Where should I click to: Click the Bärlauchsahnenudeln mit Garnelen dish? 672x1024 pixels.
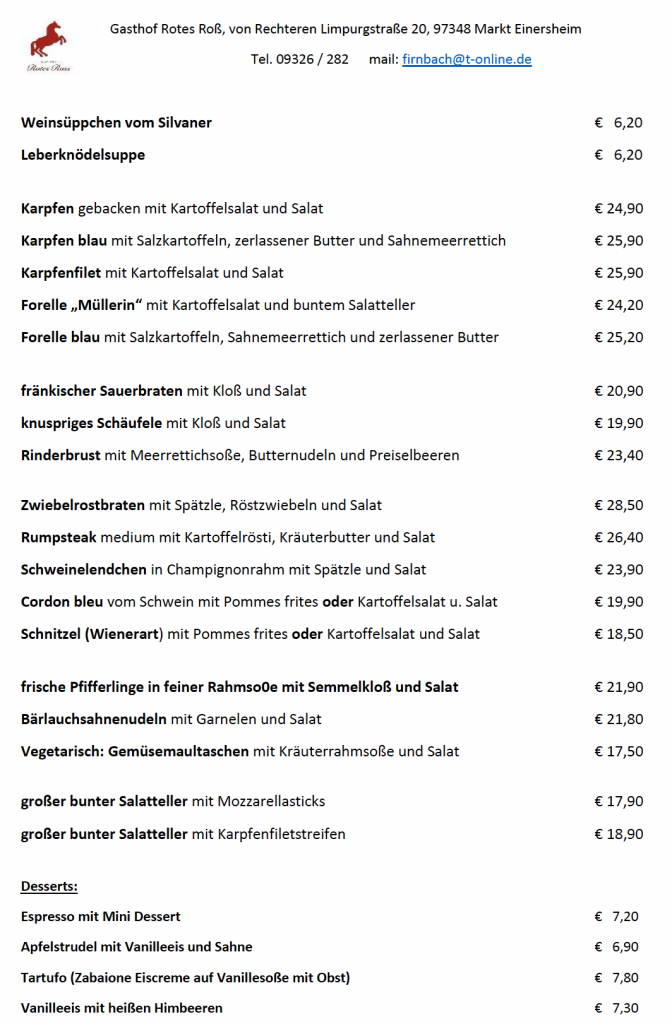[171, 719]
